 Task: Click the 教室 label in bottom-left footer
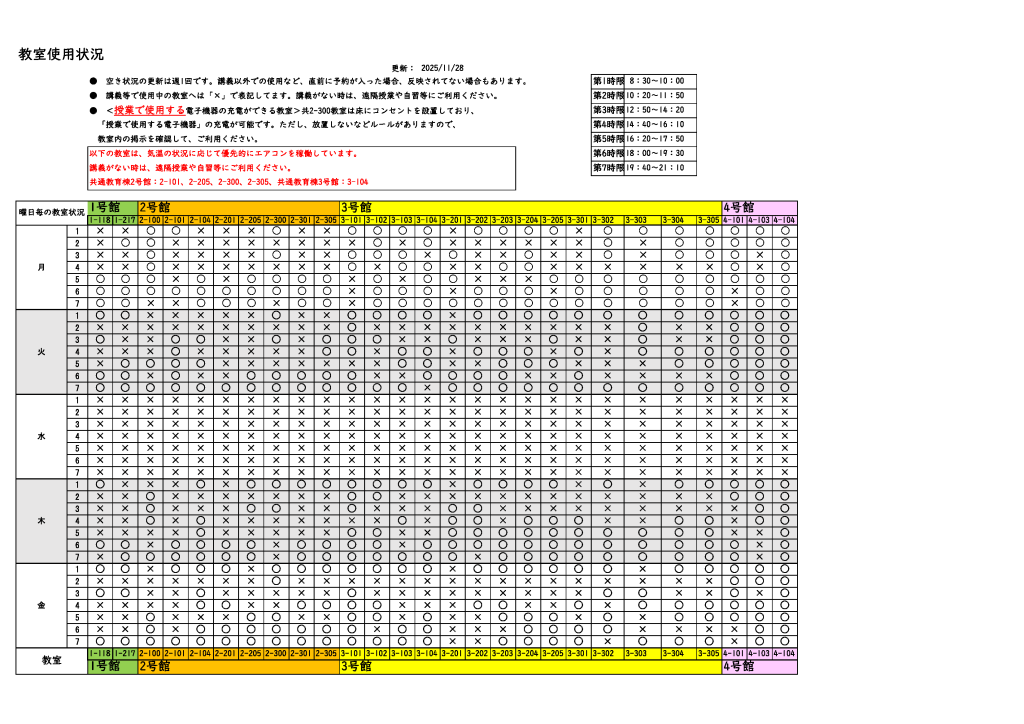pyautogui.click(x=51, y=661)
